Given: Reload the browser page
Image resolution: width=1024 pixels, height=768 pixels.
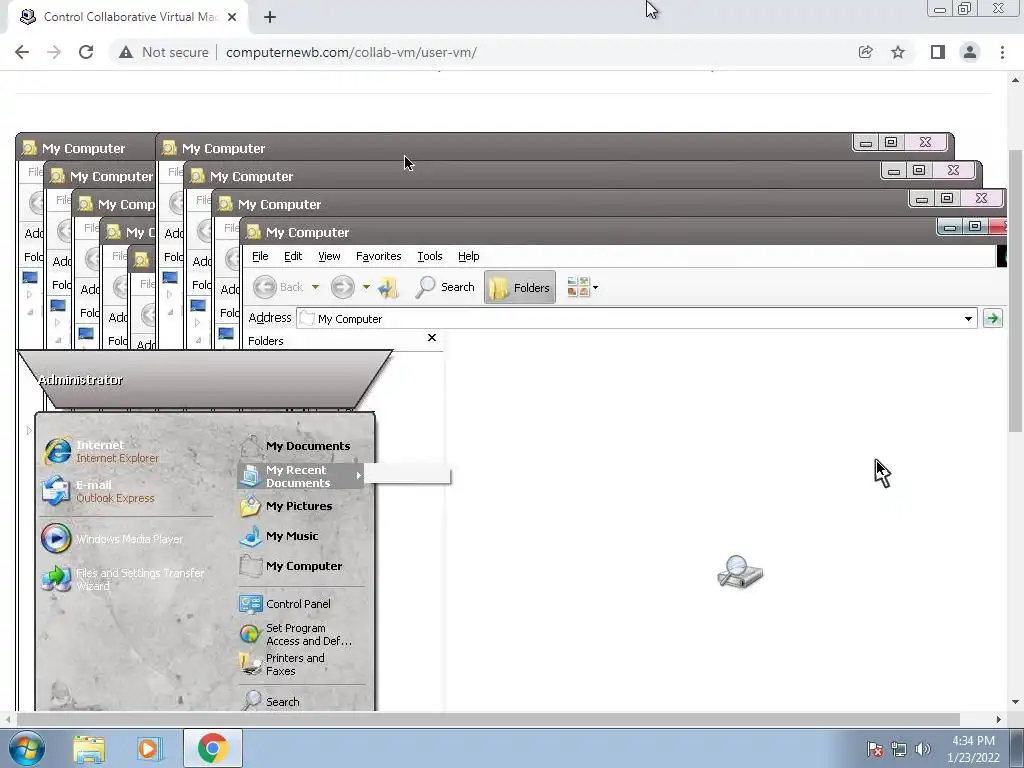Looking at the screenshot, I should pos(86,52).
